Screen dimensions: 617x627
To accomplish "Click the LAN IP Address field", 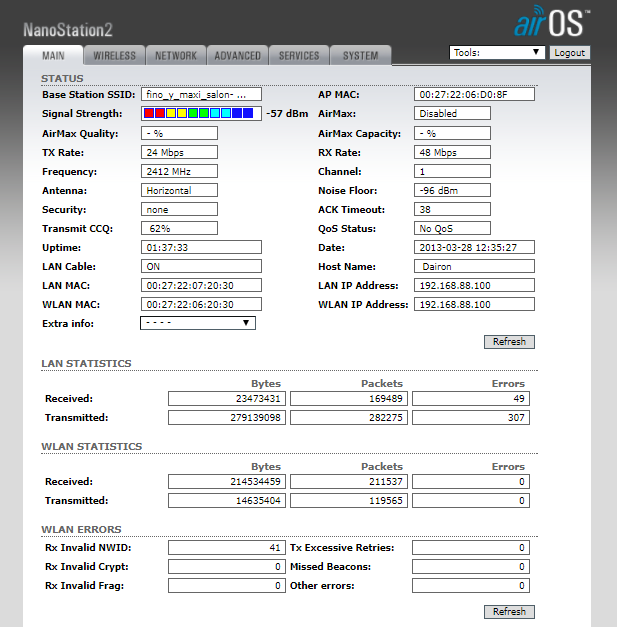I will pos(474,285).
